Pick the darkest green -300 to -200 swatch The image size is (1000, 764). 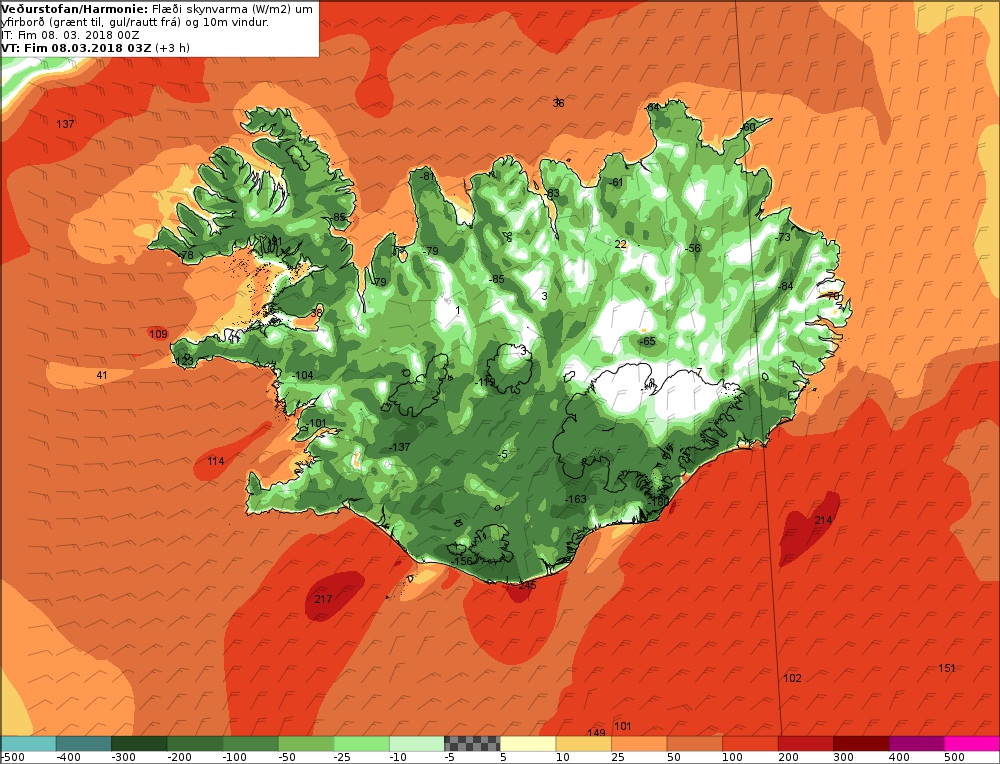tap(139, 744)
